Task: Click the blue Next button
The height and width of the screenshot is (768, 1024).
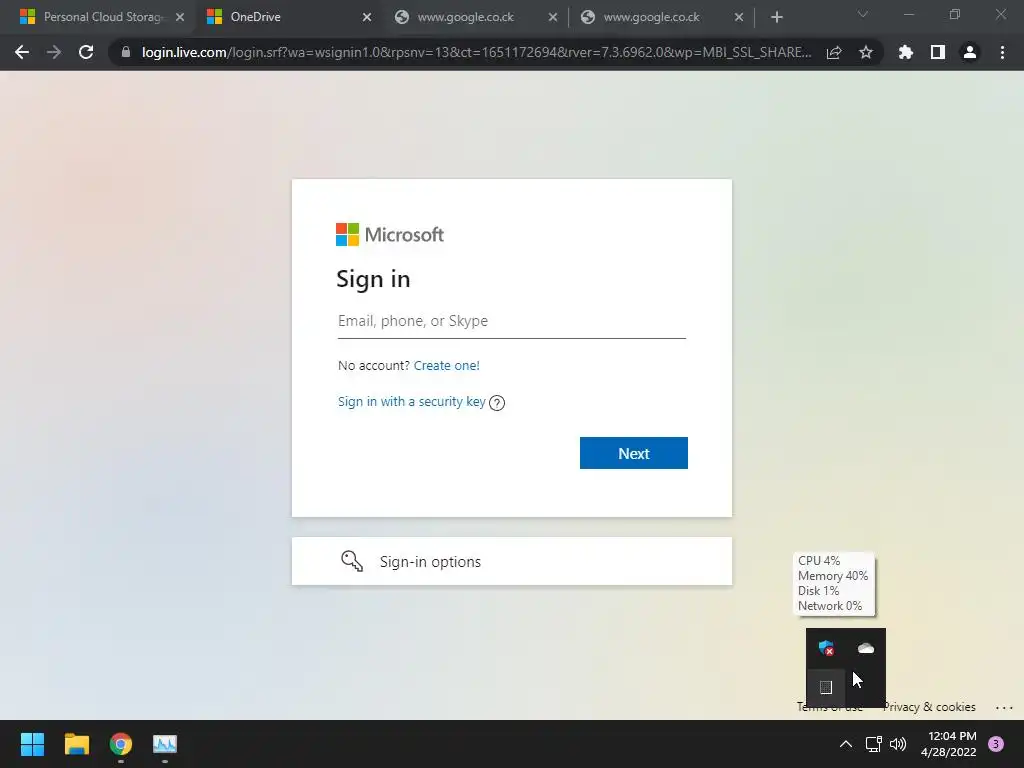Action: [x=633, y=453]
